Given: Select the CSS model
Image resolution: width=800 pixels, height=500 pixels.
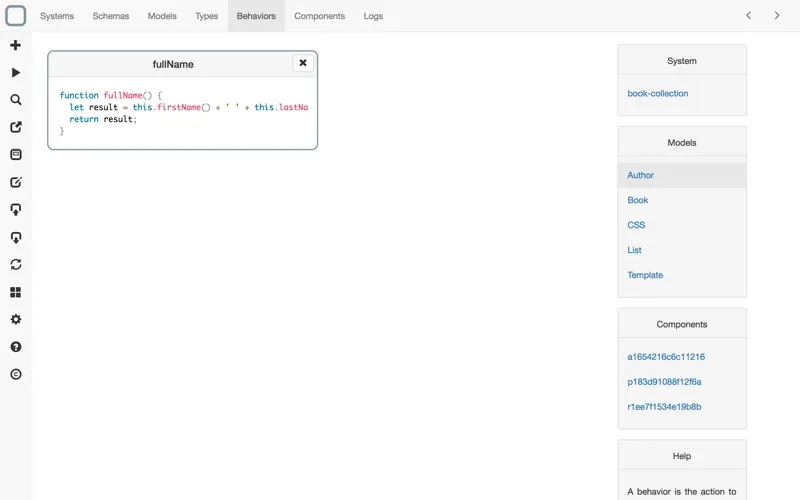Looking at the screenshot, I should coord(682,225).
